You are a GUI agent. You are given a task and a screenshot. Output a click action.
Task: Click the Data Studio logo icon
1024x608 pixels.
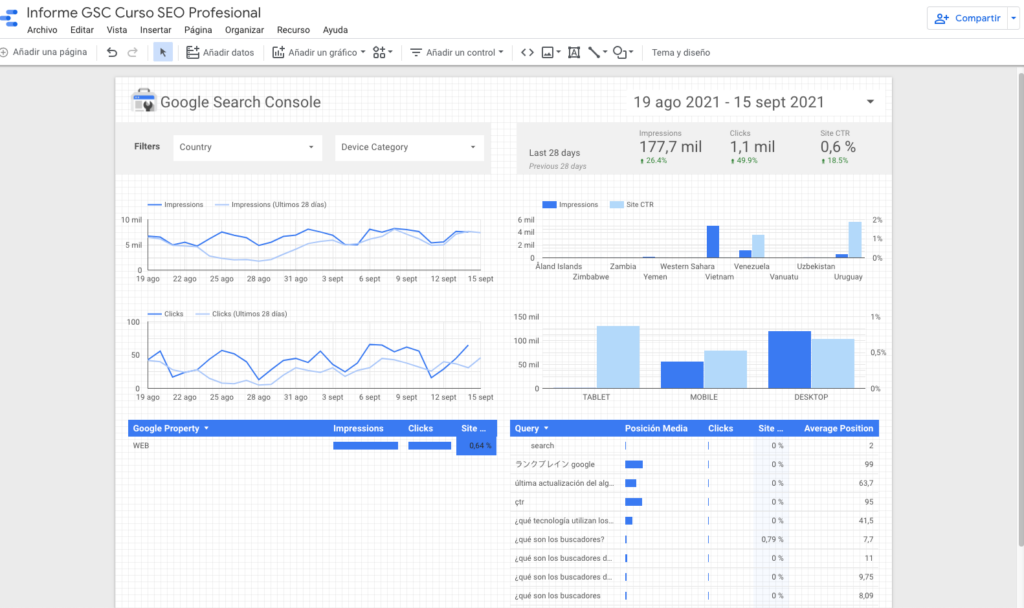(8, 18)
